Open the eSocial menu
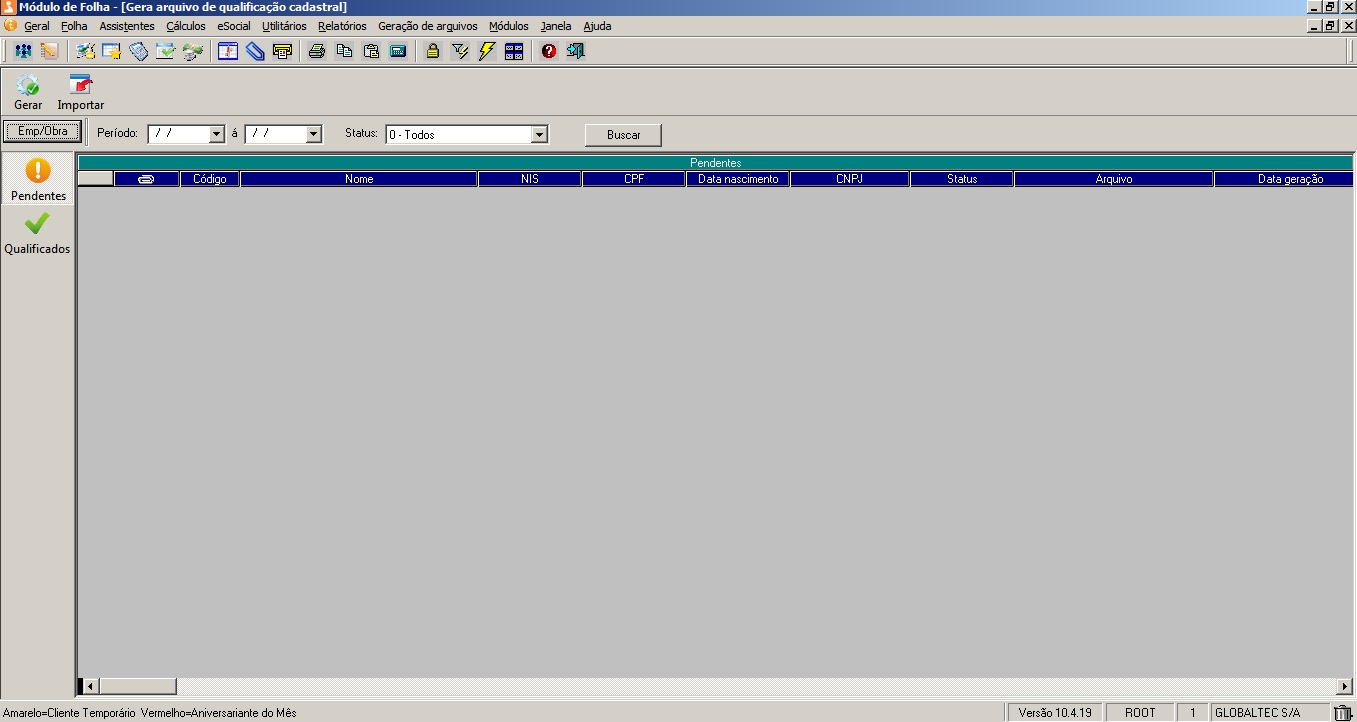The height and width of the screenshot is (722, 1357). (234, 26)
